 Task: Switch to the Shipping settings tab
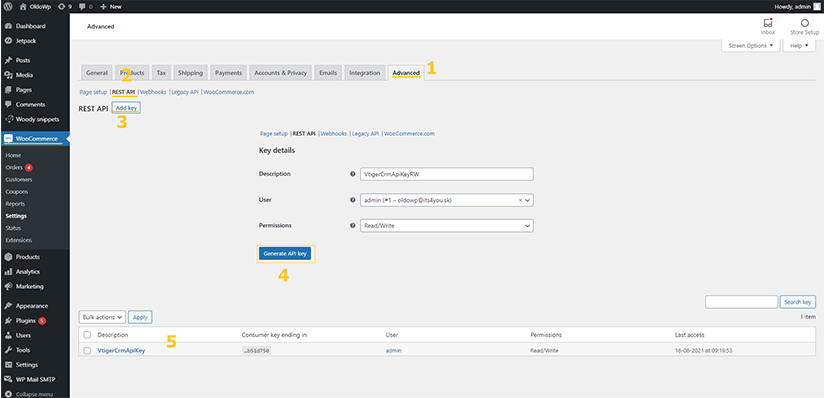[x=190, y=73]
